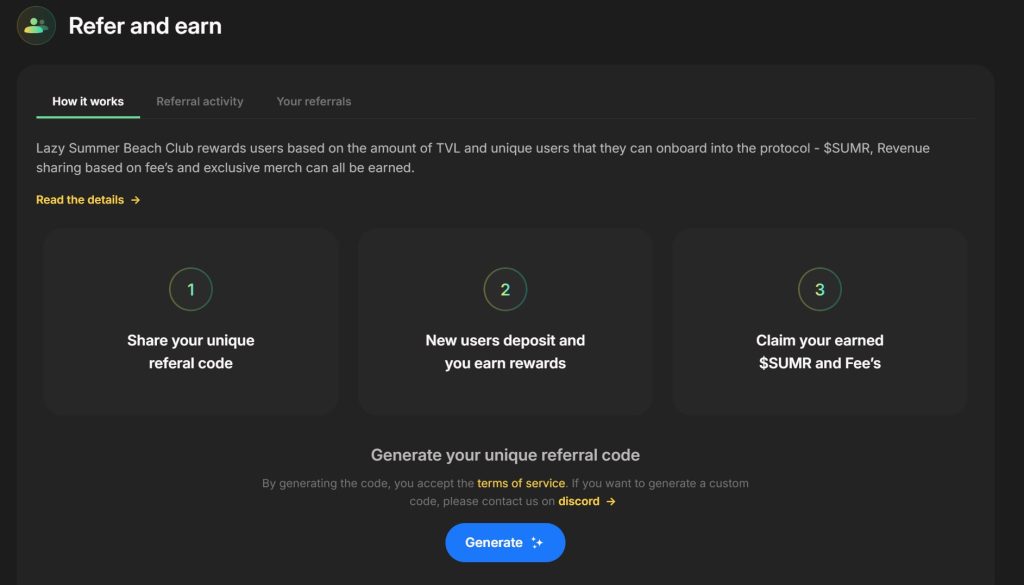Click the arrow beside Read the details

(x=136, y=200)
